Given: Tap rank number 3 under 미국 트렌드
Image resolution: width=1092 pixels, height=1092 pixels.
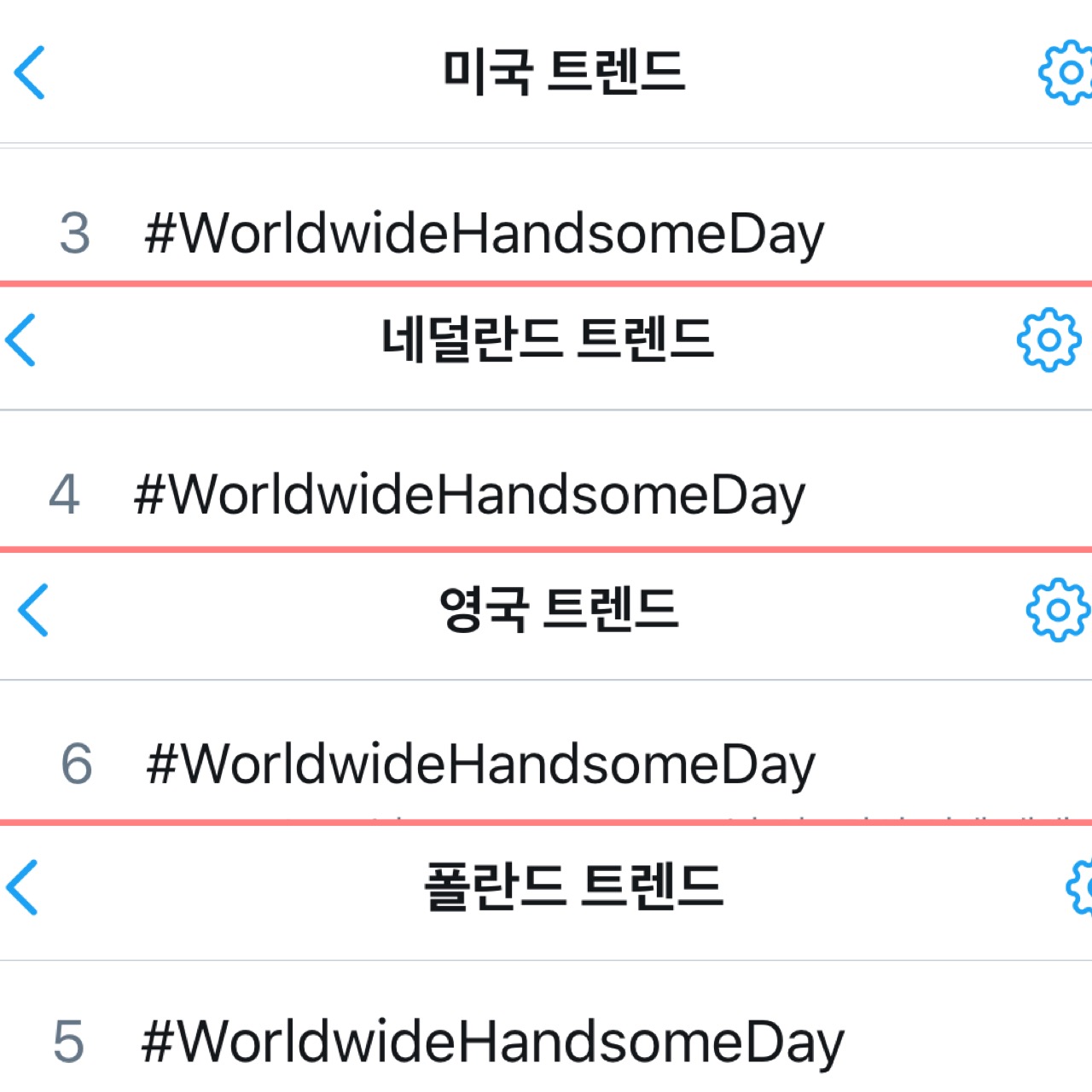Looking at the screenshot, I should (x=75, y=234).
